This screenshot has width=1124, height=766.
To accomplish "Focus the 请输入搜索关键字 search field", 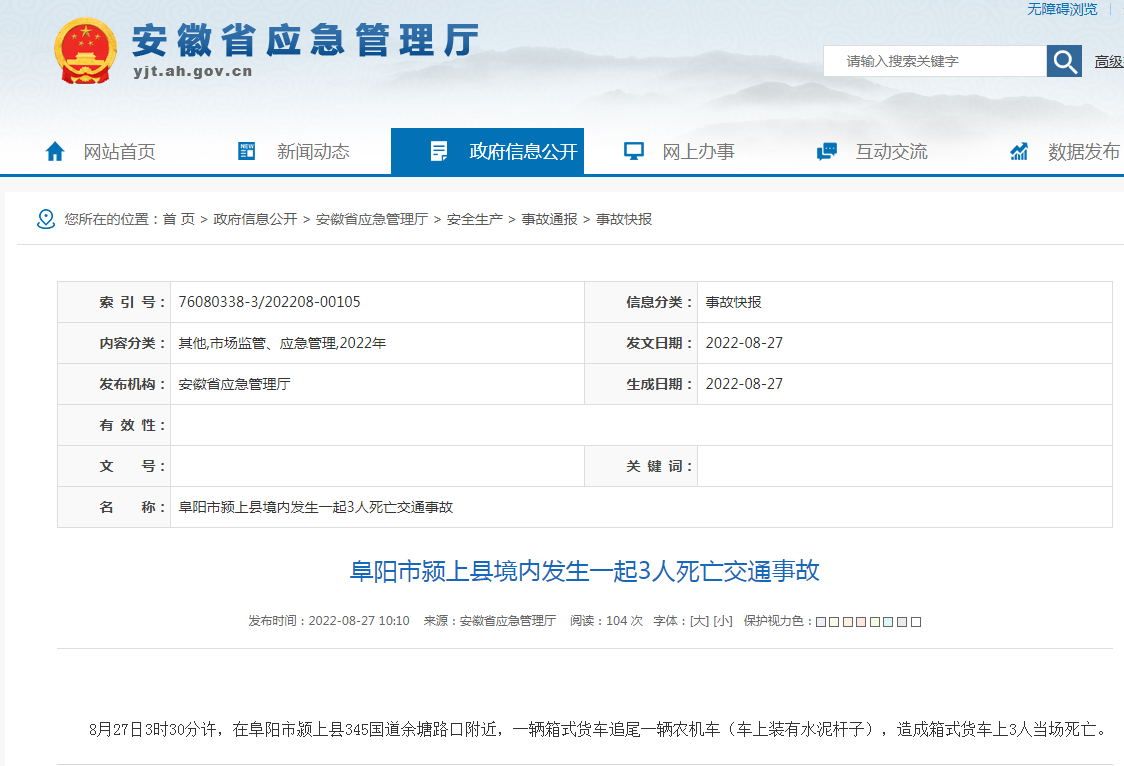I will [x=935, y=61].
